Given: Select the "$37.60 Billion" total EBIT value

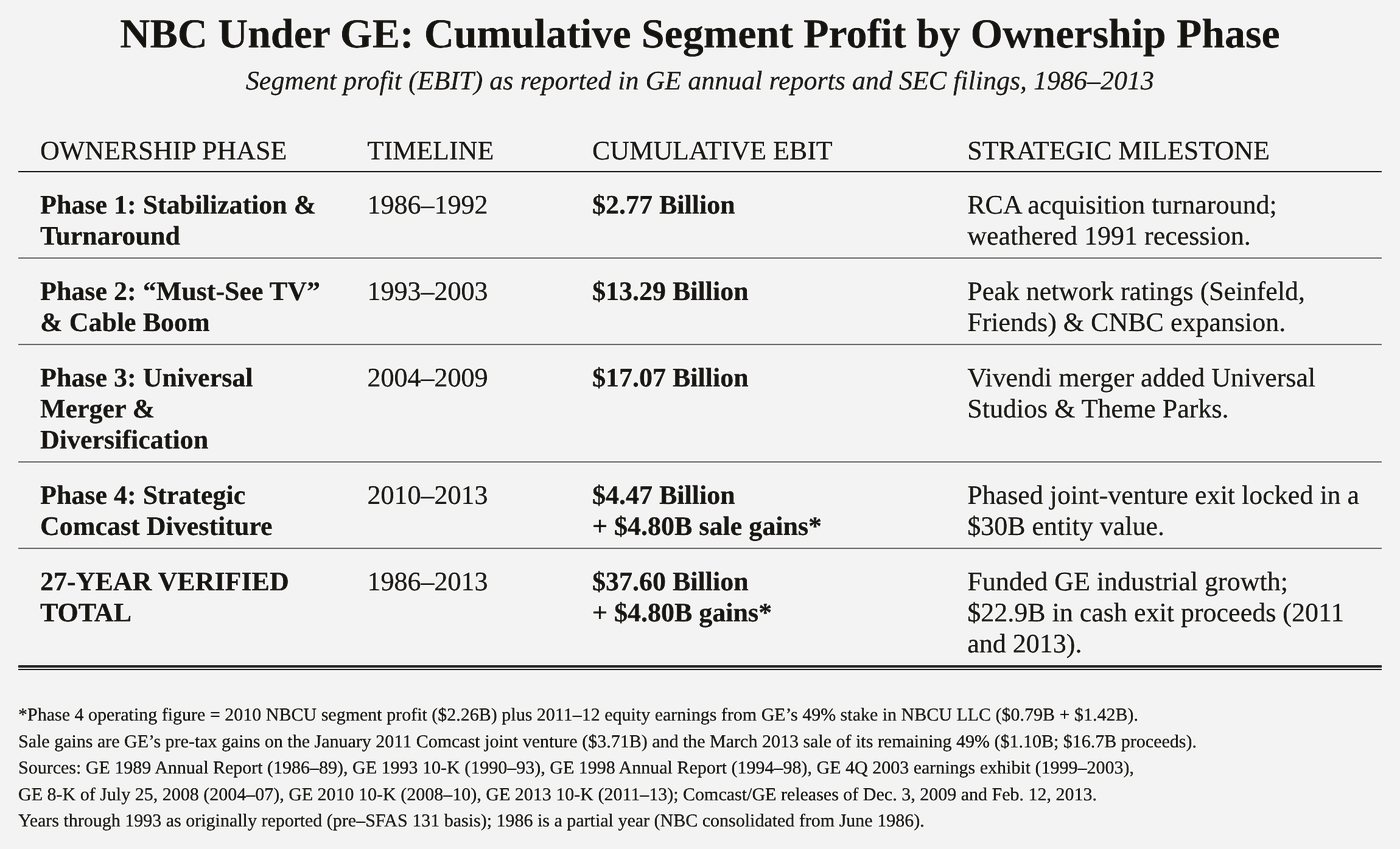Looking at the screenshot, I should pyautogui.click(x=670, y=582).
